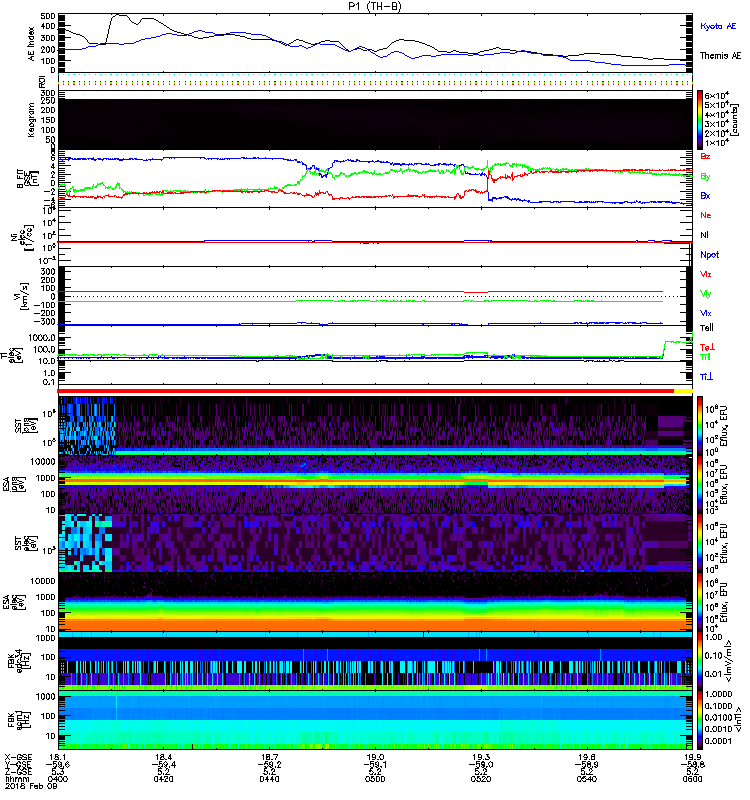Pick the ESA electron Eflux color bar
750x800 pixels.
[700, 602]
